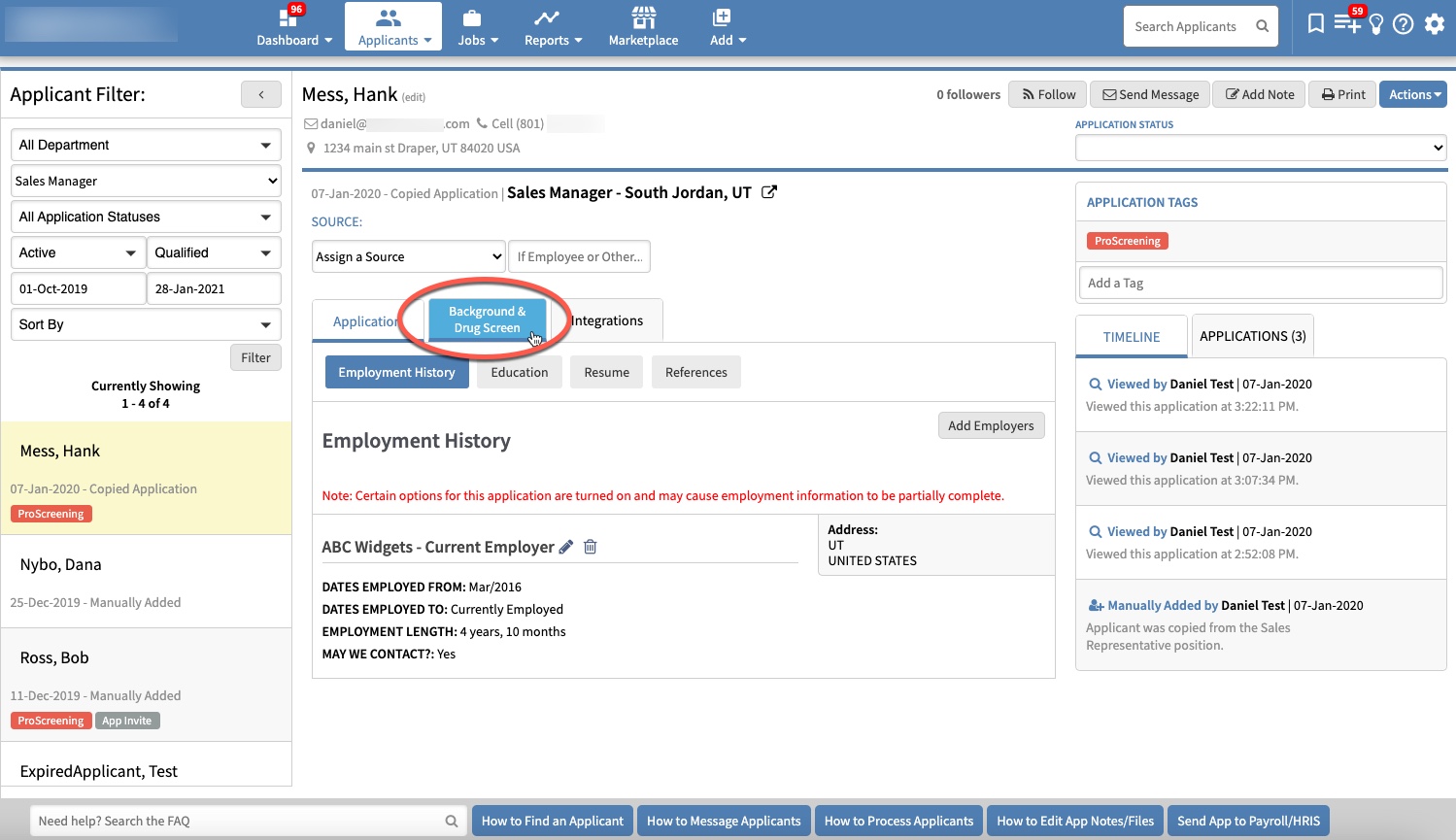Click the Send Message button
Viewport: 1456px width, 840px height.
pos(1149,94)
